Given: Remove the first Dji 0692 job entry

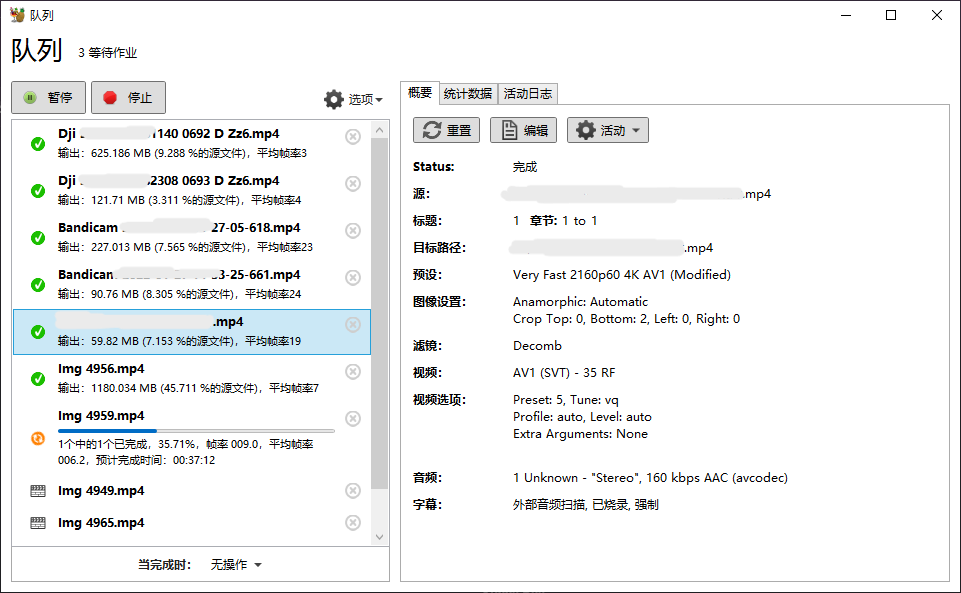Looking at the screenshot, I should pos(353,137).
